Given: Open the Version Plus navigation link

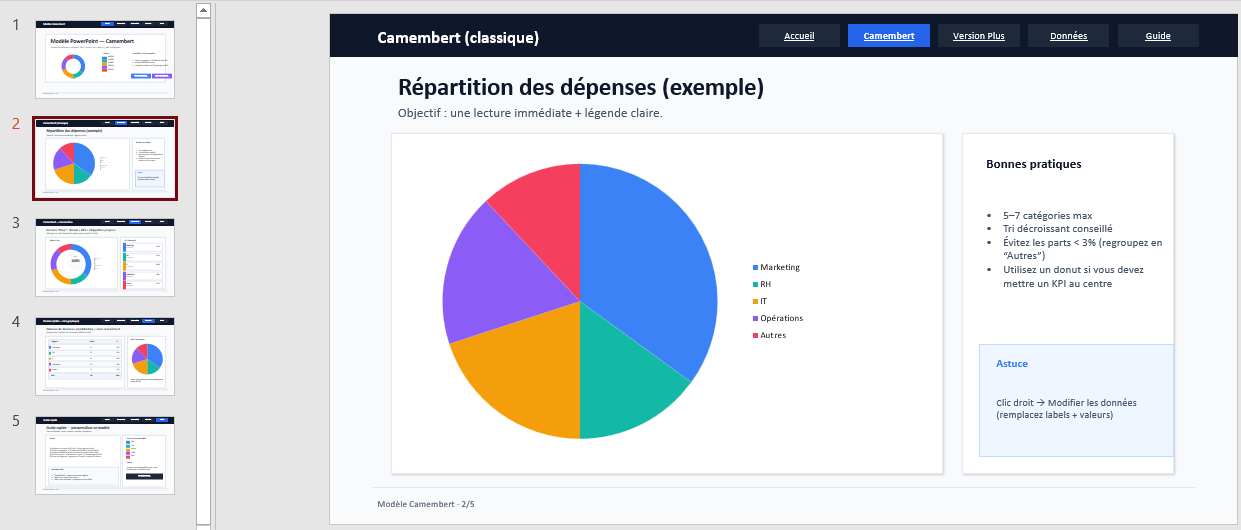Looking at the screenshot, I should point(978,36).
